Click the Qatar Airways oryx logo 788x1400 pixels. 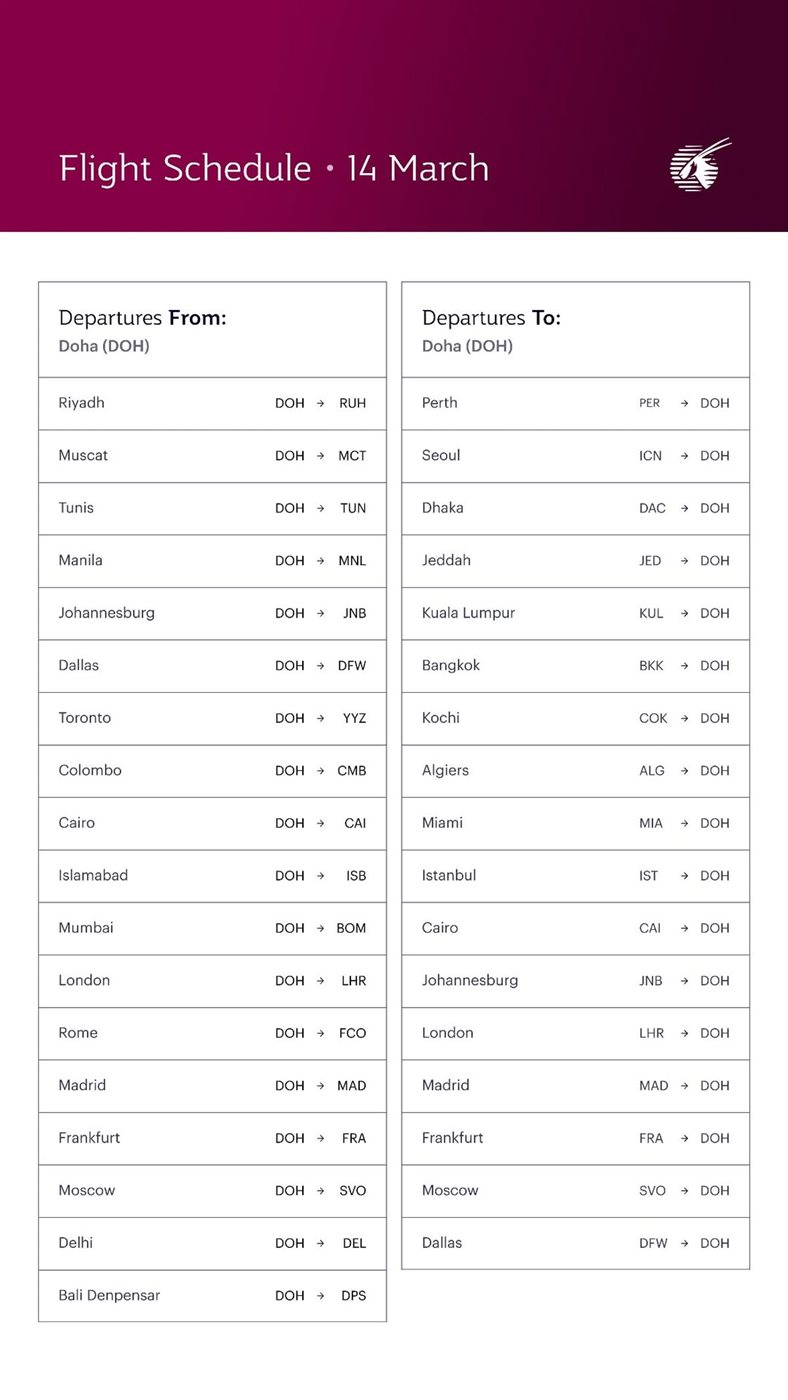pyautogui.click(x=699, y=166)
